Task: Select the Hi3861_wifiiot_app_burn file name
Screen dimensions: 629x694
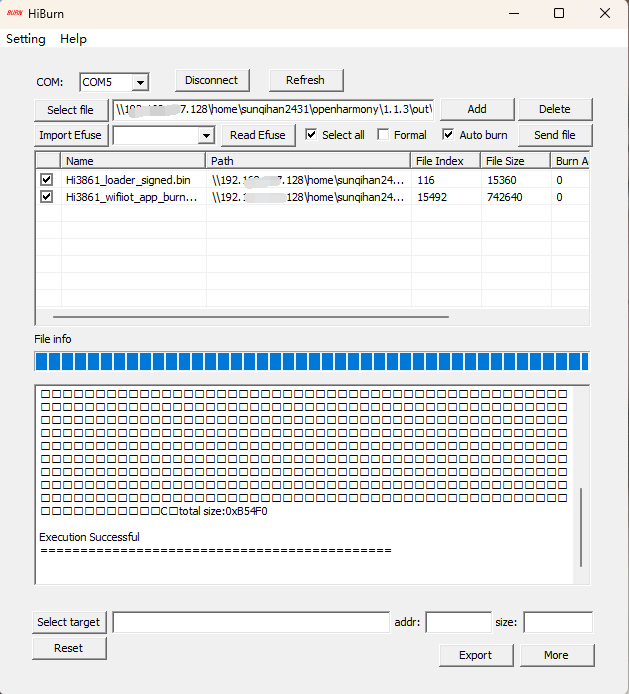Action: [131, 197]
